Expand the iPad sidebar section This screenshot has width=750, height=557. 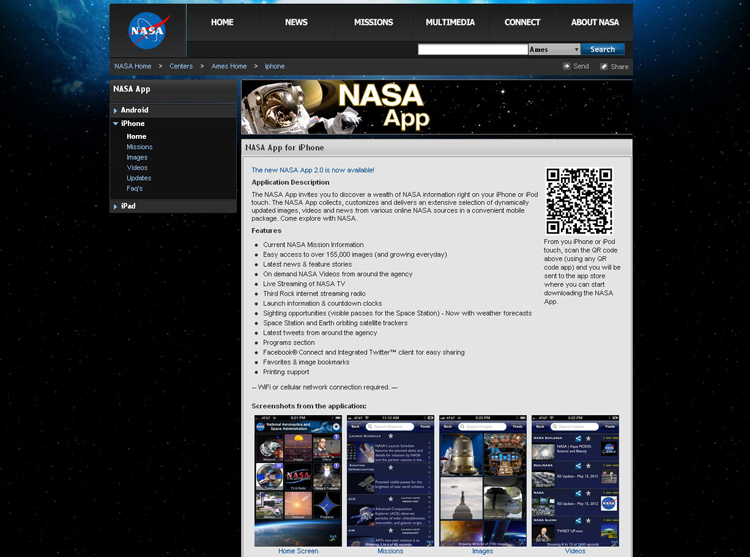(127, 206)
